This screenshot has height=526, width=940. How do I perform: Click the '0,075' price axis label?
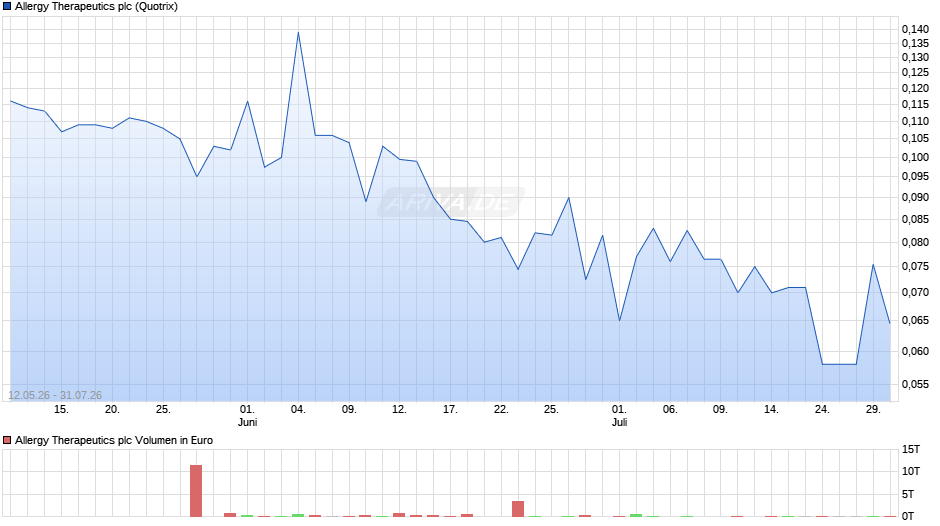[915, 266]
